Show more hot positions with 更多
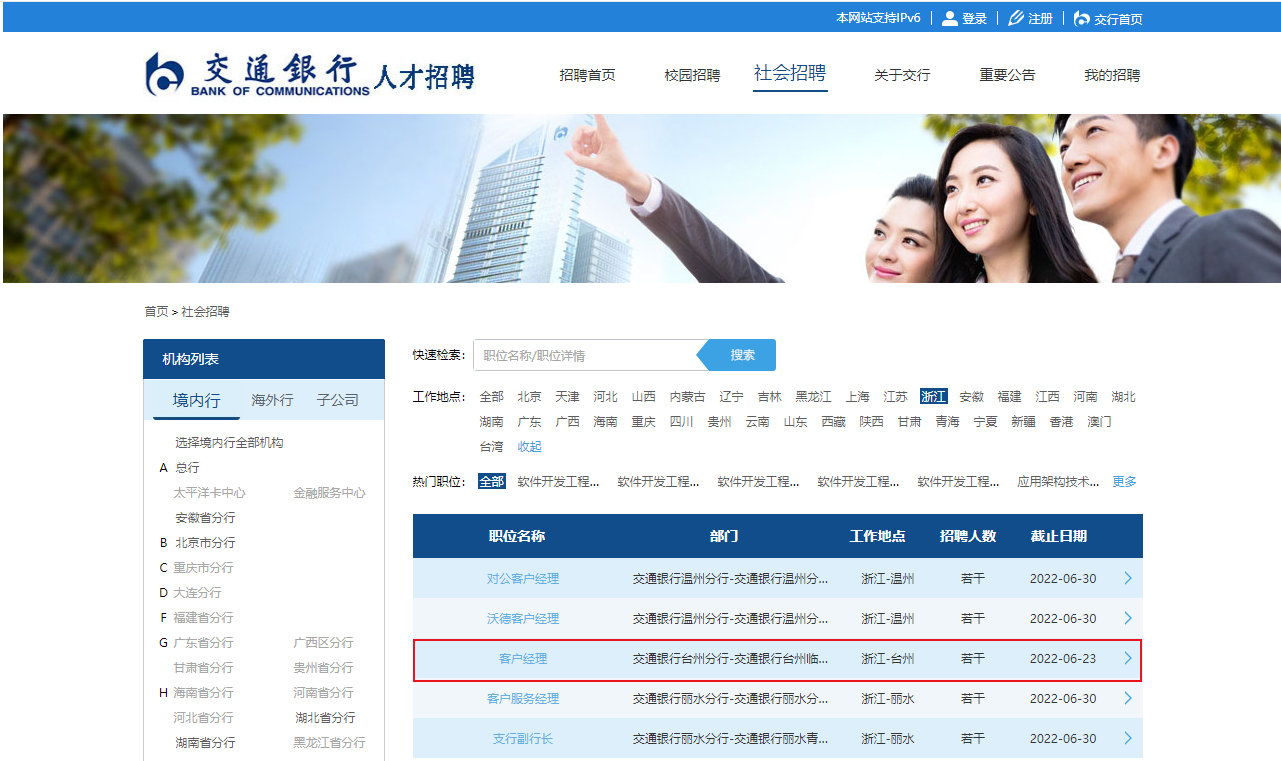 [x=1124, y=481]
